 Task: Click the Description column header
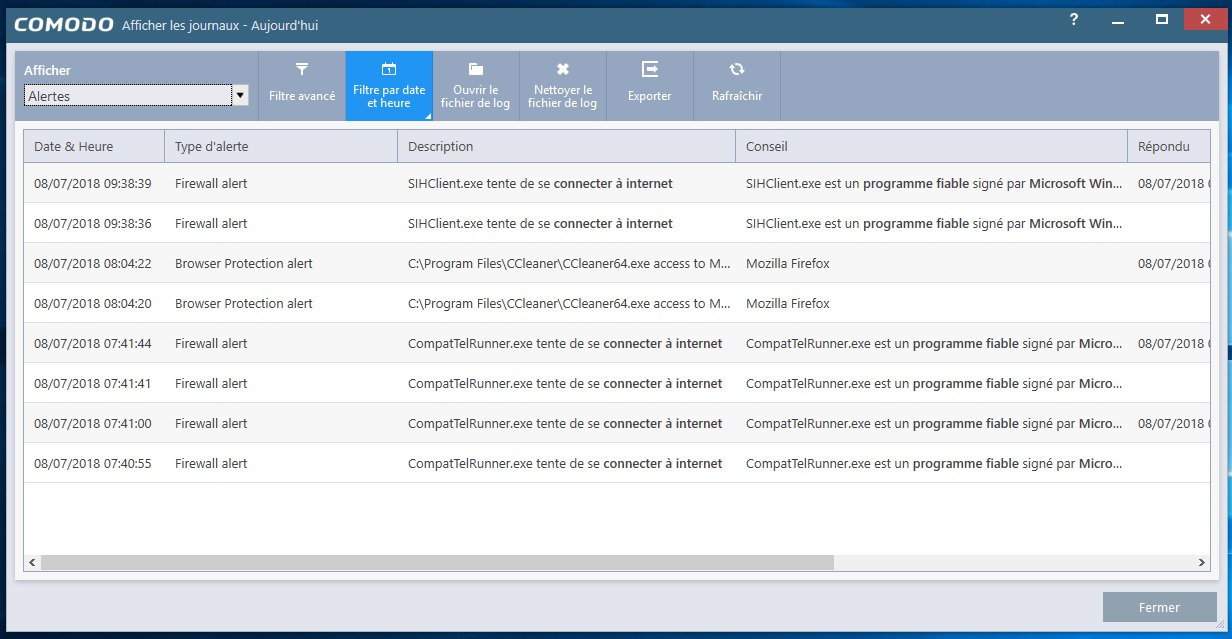point(566,146)
